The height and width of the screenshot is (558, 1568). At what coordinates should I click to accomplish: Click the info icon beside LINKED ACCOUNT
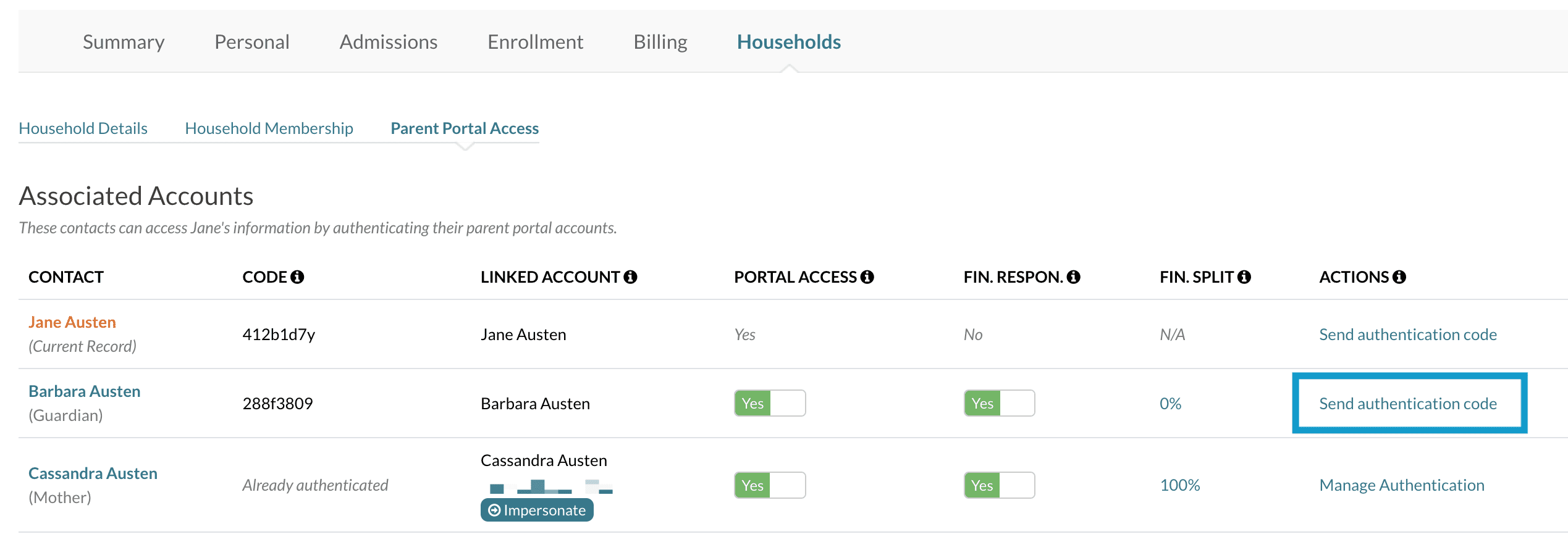pyautogui.click(x=631, y=277)
